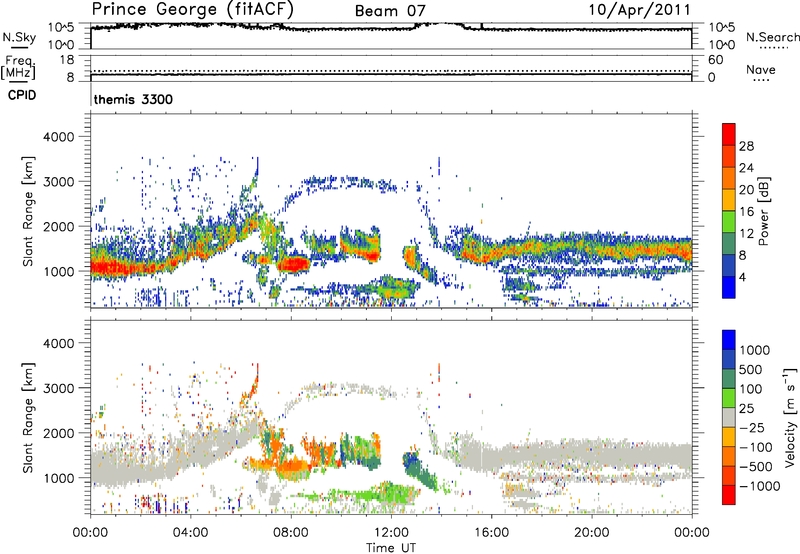Pick the gray band of velocity colorbar
The image size is (800, 554).
[x=729, y=417]
